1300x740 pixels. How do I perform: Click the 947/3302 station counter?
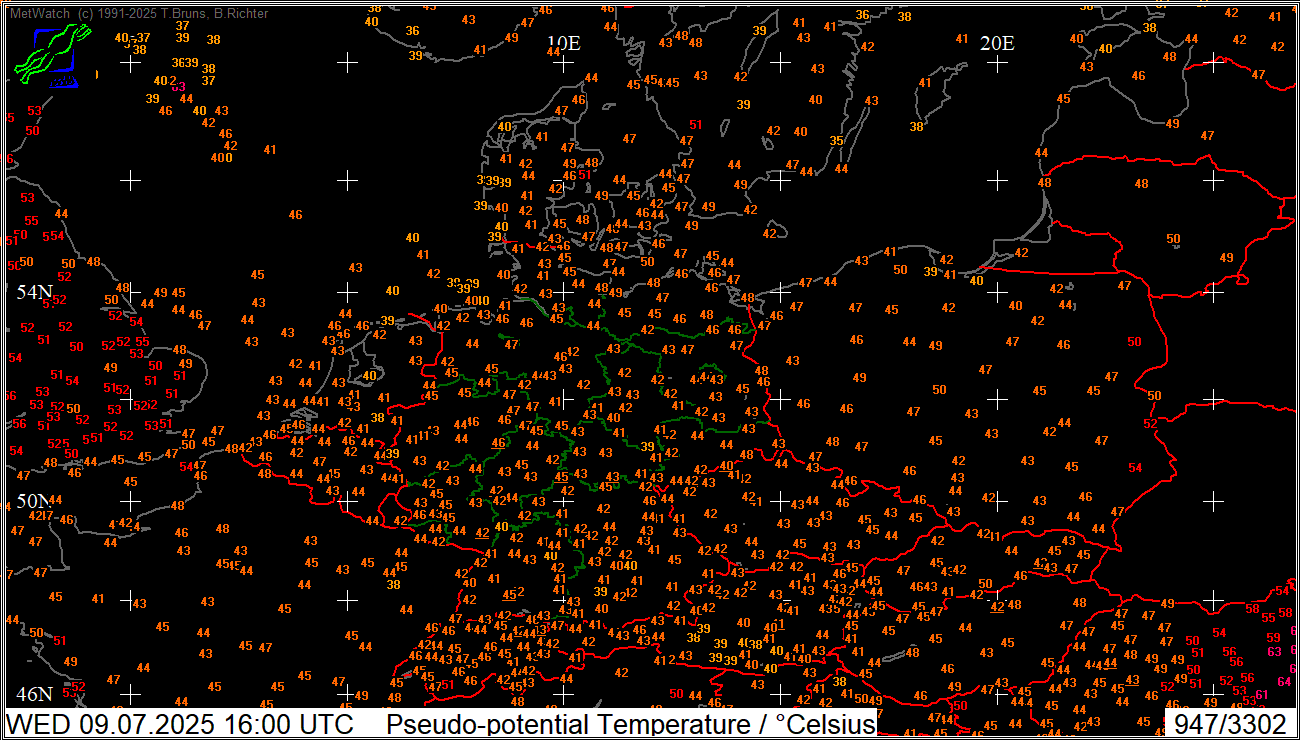pyautogui.click(x=1230, y=724)
